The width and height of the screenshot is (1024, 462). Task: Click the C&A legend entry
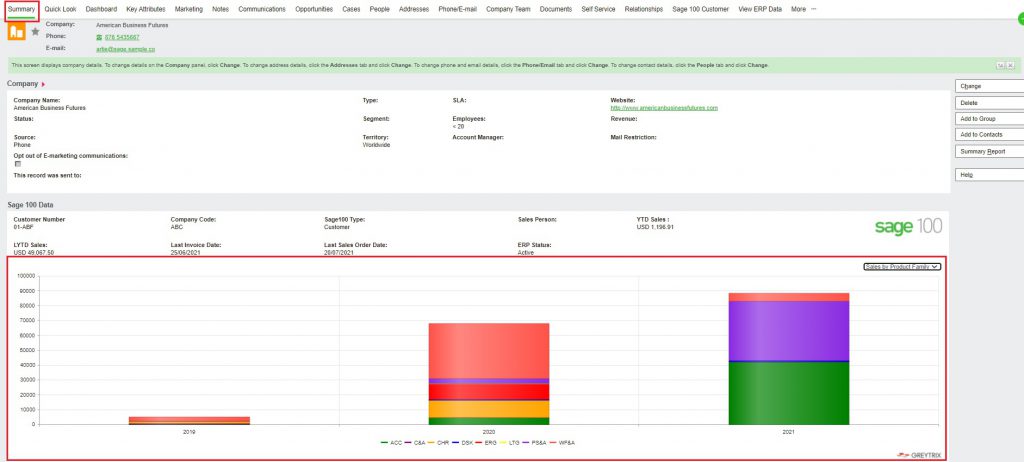click(x=415, y=442)
